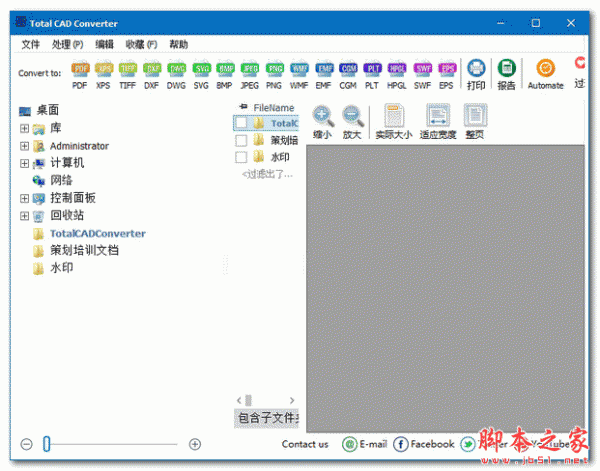Open the E-mail contact link
600x471 pixels.
pos(365,444)
